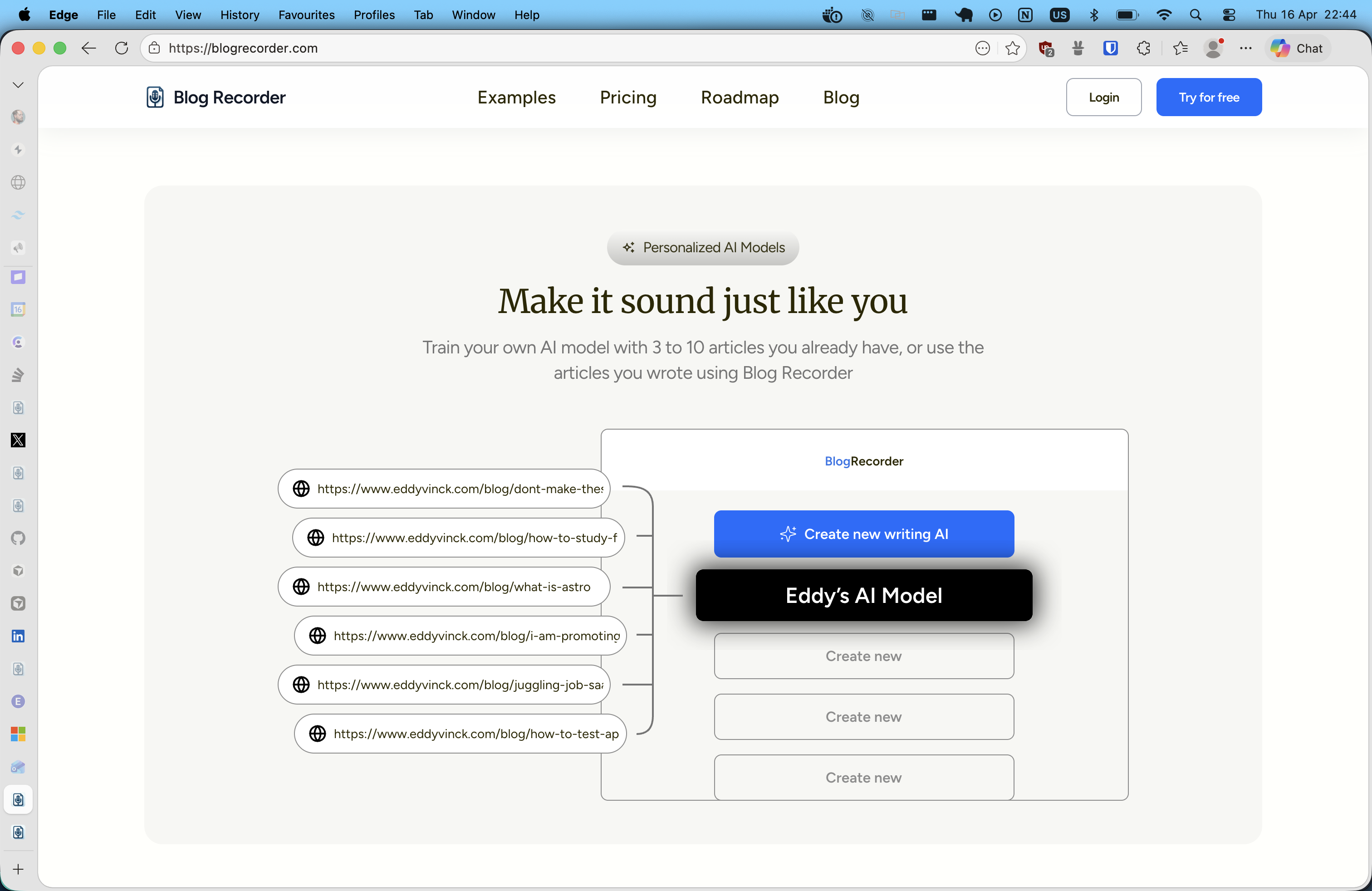
Task: Click the Try for free button
Action: 1209,97
